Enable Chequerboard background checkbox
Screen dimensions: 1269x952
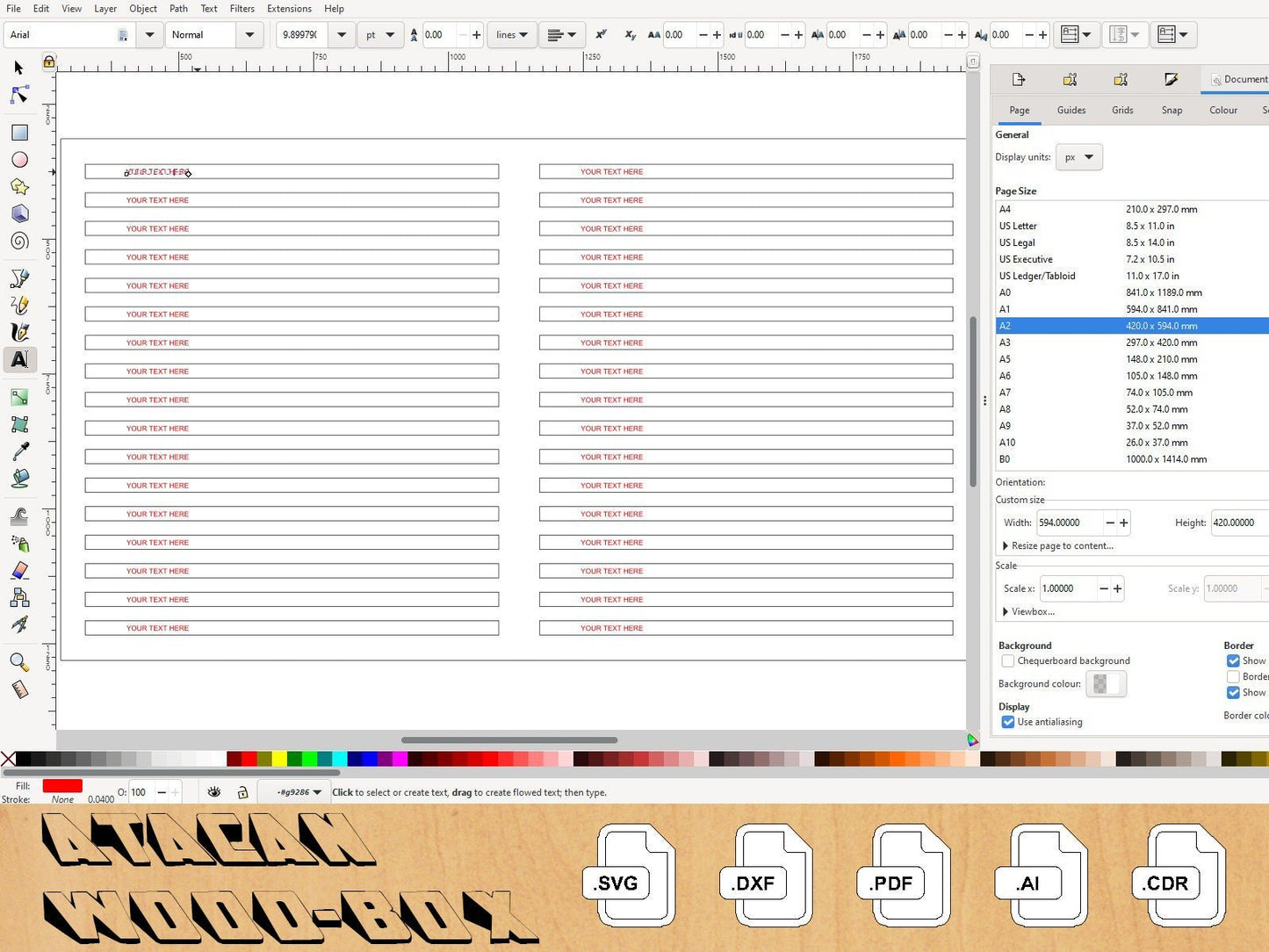1008,661
